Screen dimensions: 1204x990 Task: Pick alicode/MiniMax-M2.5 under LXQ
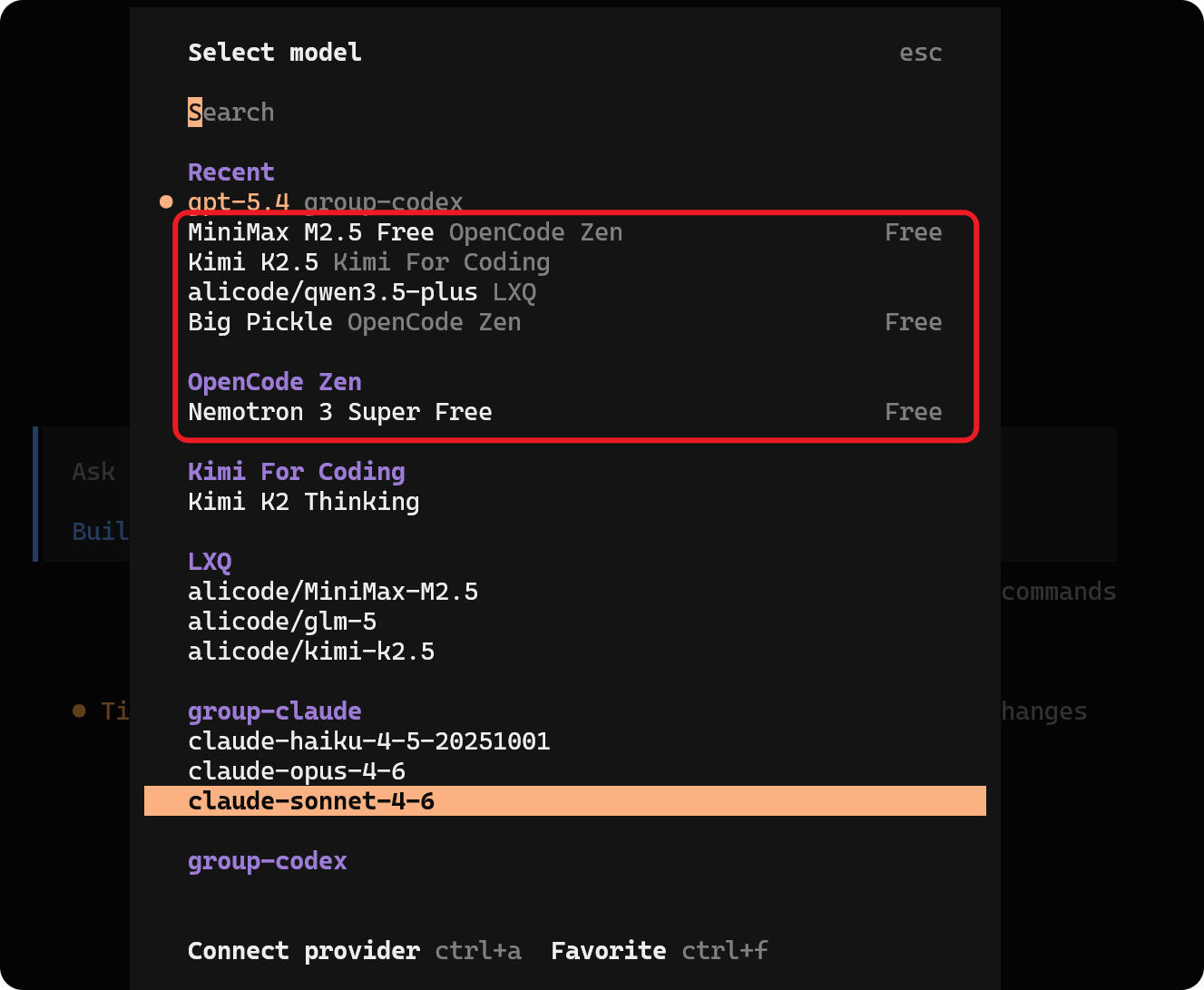coord(332,592)
